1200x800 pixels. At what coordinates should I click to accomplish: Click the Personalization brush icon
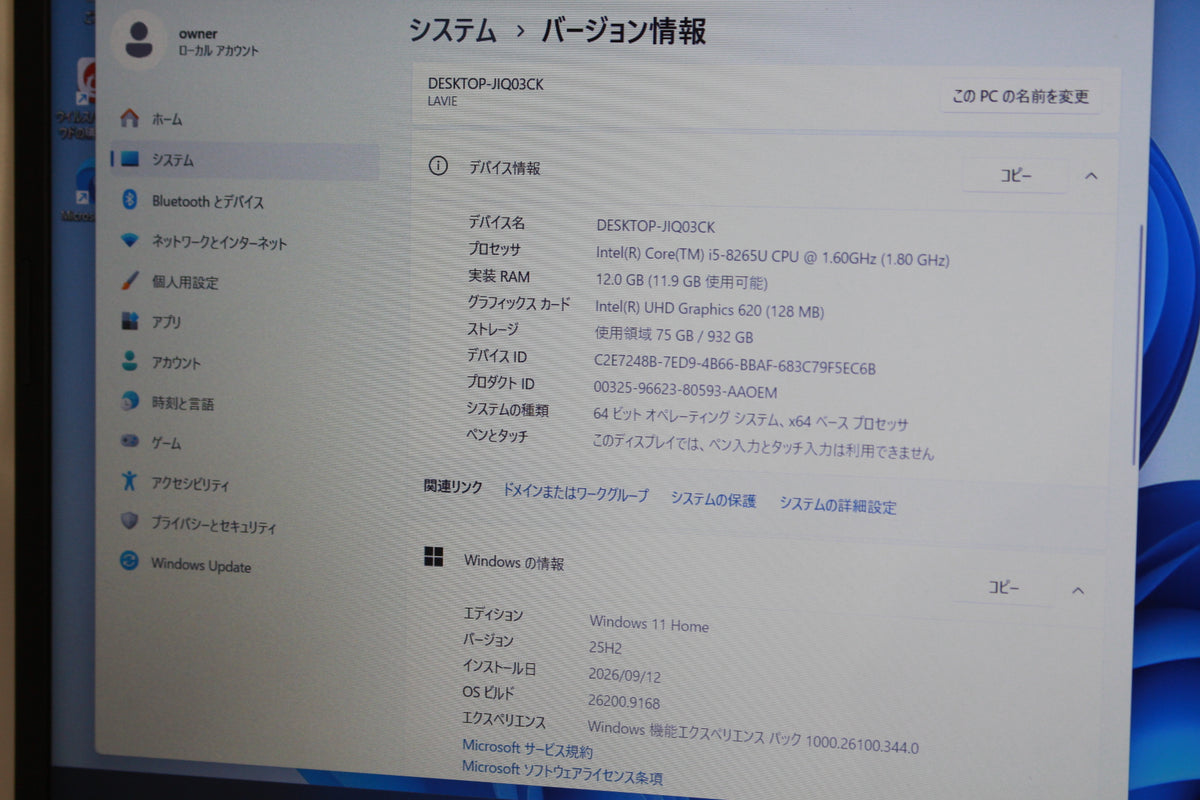click(x=130, y=281)
